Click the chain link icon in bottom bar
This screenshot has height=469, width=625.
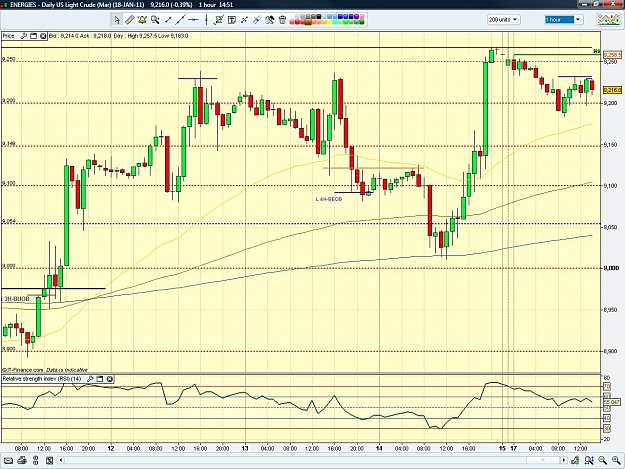pos(35,461)
